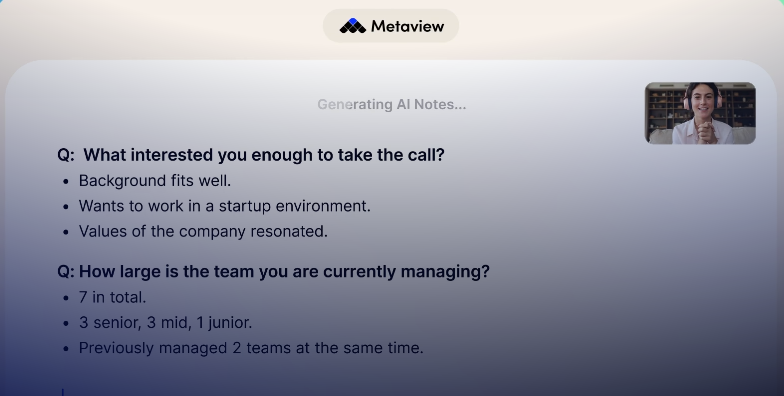Click the bullet before Values of the company
Image resolution: width=784 pixels, height=396 pixels.
click(66, 232)
